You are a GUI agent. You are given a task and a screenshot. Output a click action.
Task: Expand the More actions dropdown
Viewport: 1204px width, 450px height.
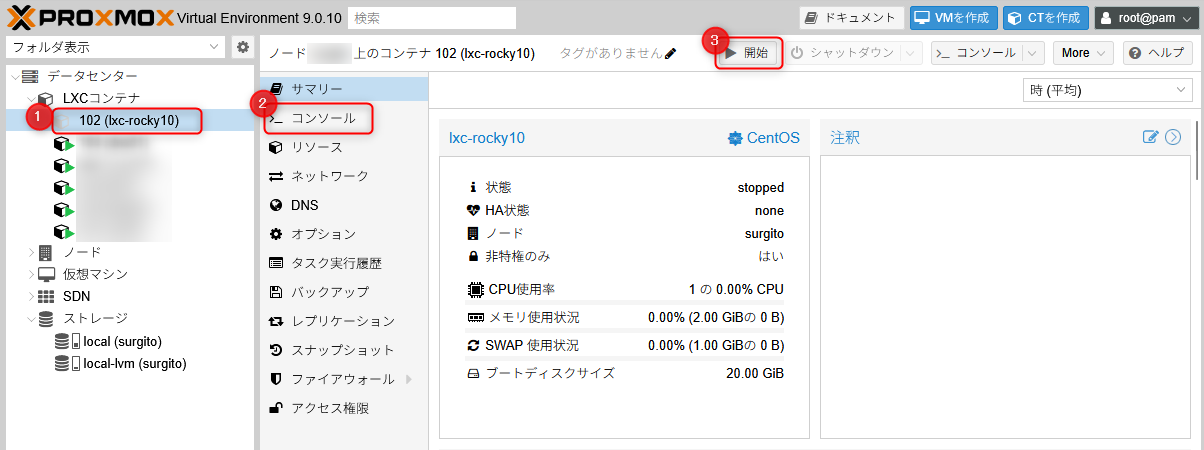(x=1085, y=53)
